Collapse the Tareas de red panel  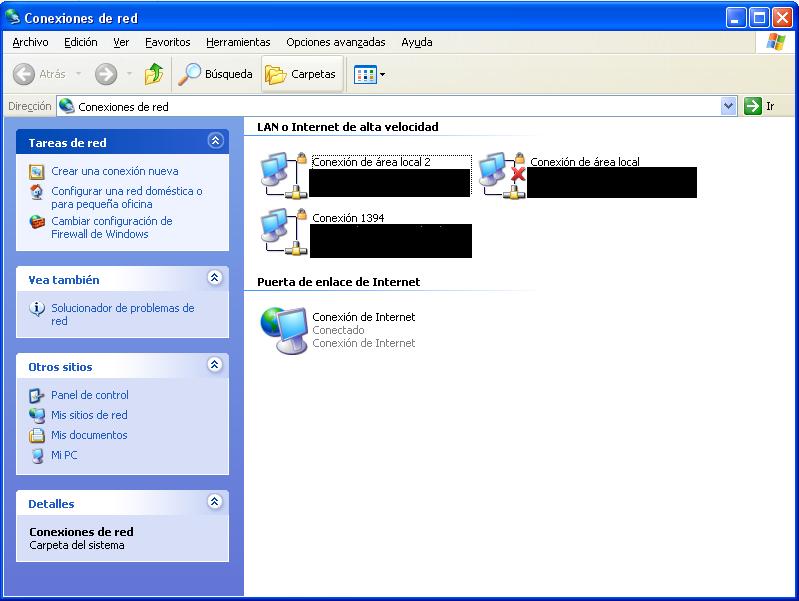tap(215, 141)
